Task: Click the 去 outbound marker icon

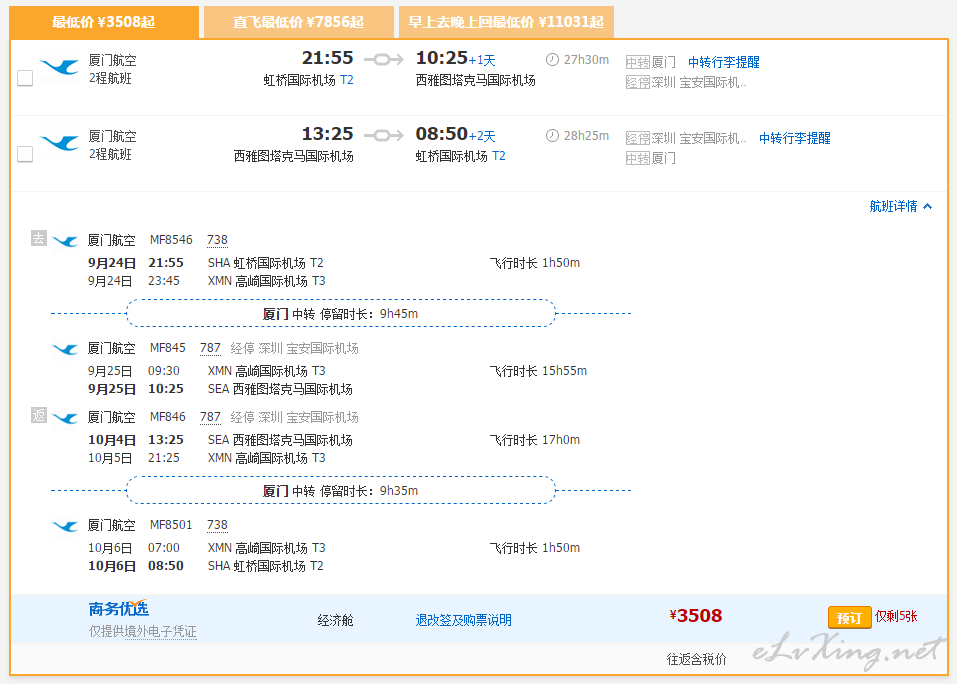Action: (38, 238)
